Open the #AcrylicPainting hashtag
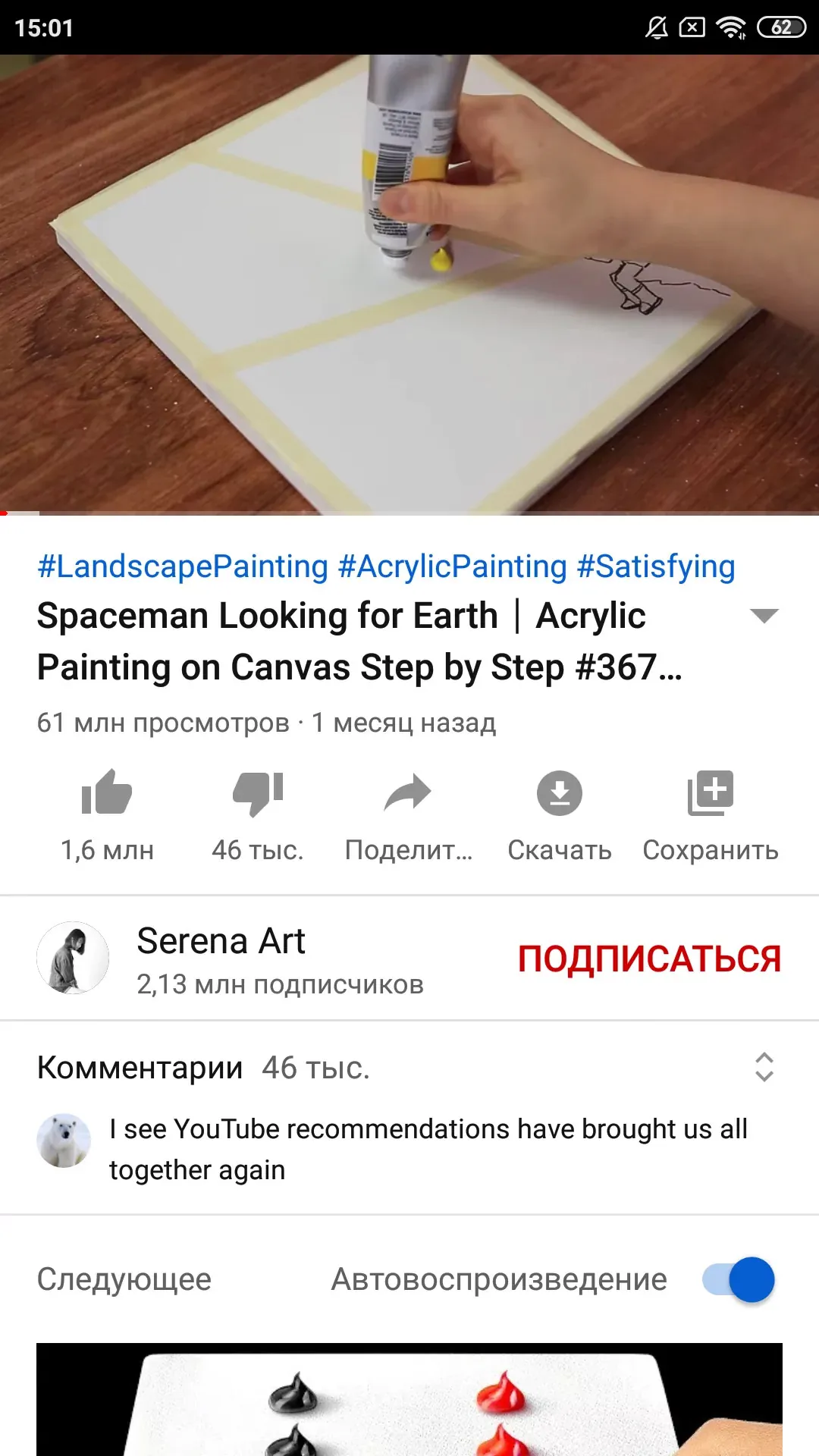Screen dimensions: 819x1456 pos(453,566)
